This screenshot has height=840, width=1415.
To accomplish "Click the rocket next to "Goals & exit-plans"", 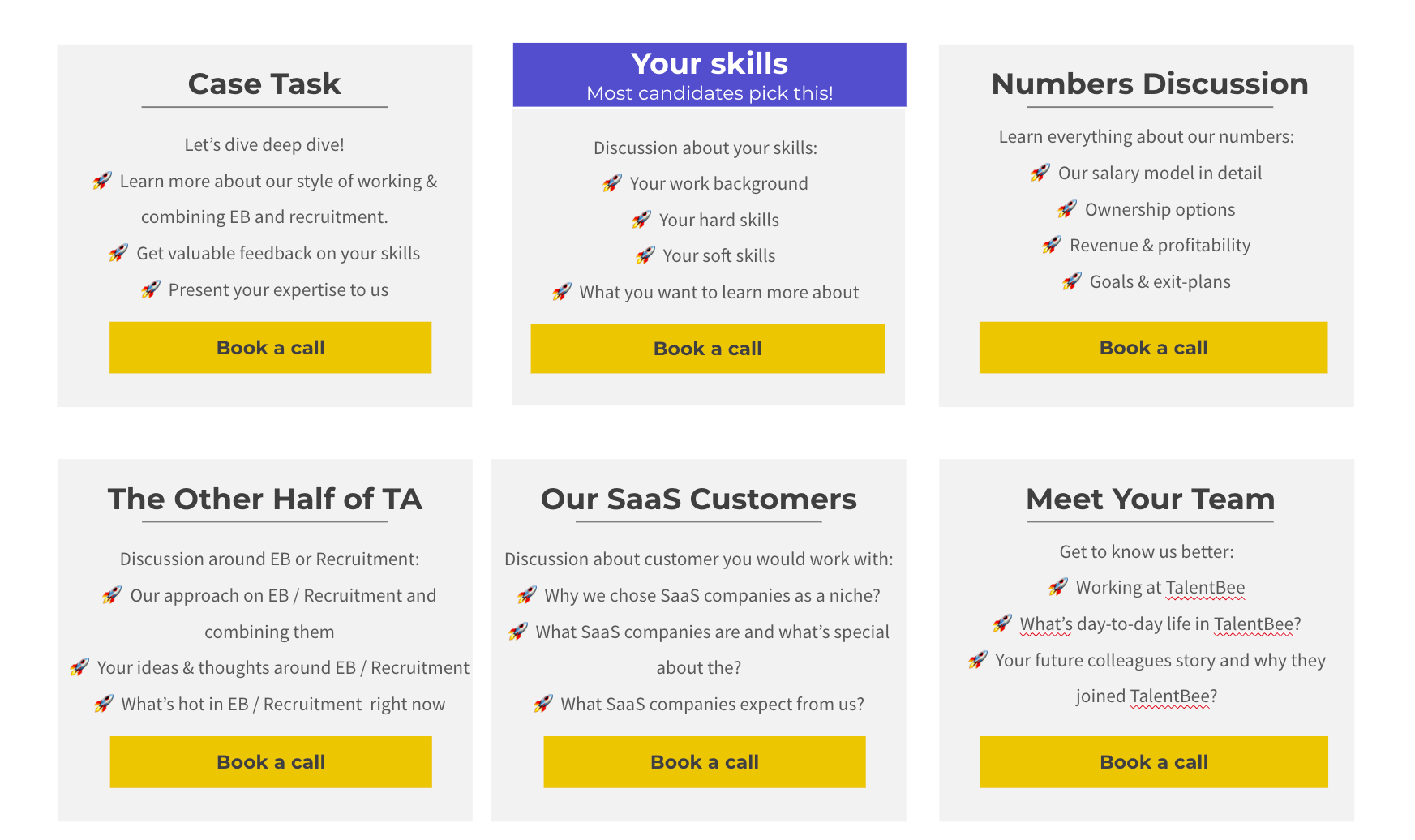I will pyautogui.click(x=1072, y=281).
